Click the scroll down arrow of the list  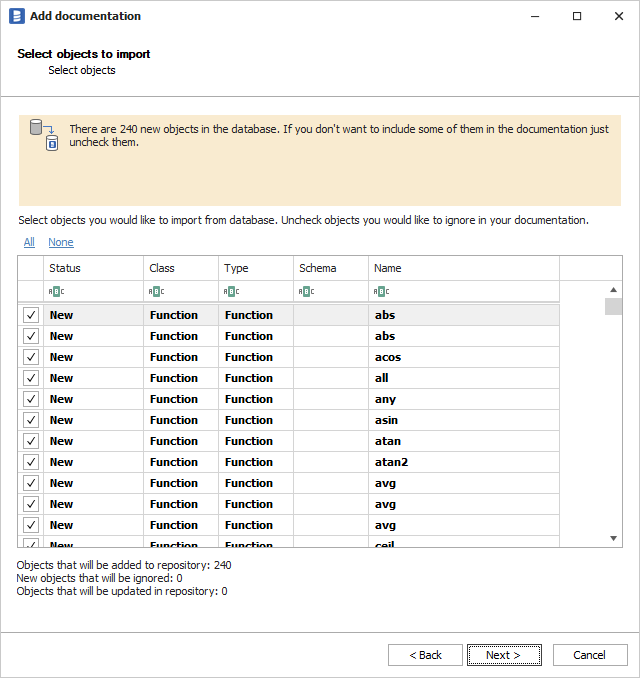pyautogui.click(x=613, y=538)
